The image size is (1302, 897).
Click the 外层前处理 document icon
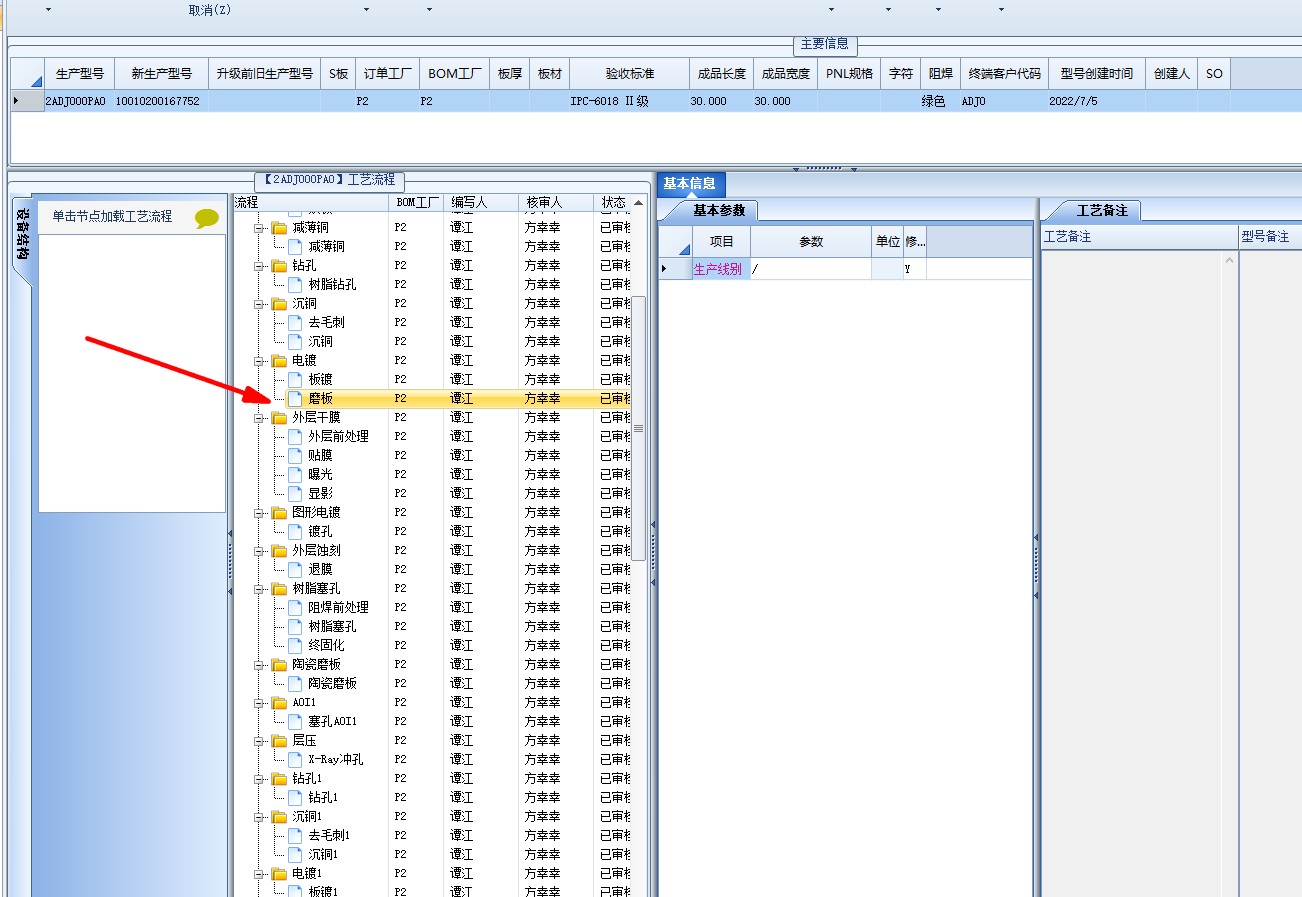coord(295,437)
